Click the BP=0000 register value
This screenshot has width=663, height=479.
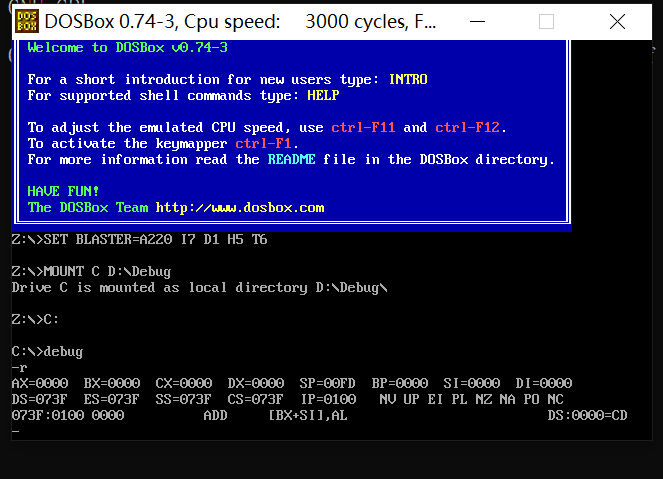click(400, 383)
